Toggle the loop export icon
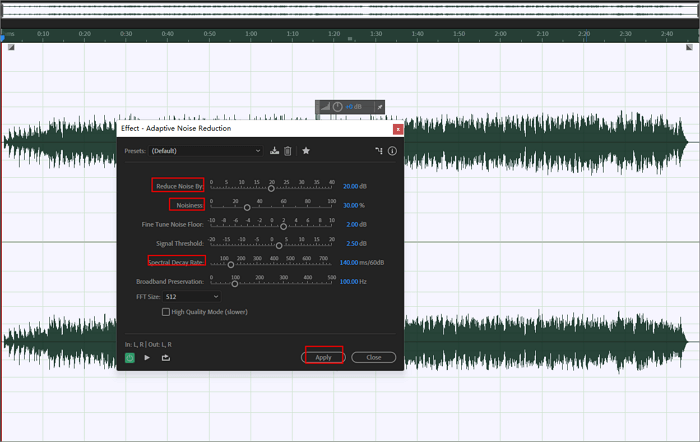This screenshot has width=700, height=442. coord(165,357)
